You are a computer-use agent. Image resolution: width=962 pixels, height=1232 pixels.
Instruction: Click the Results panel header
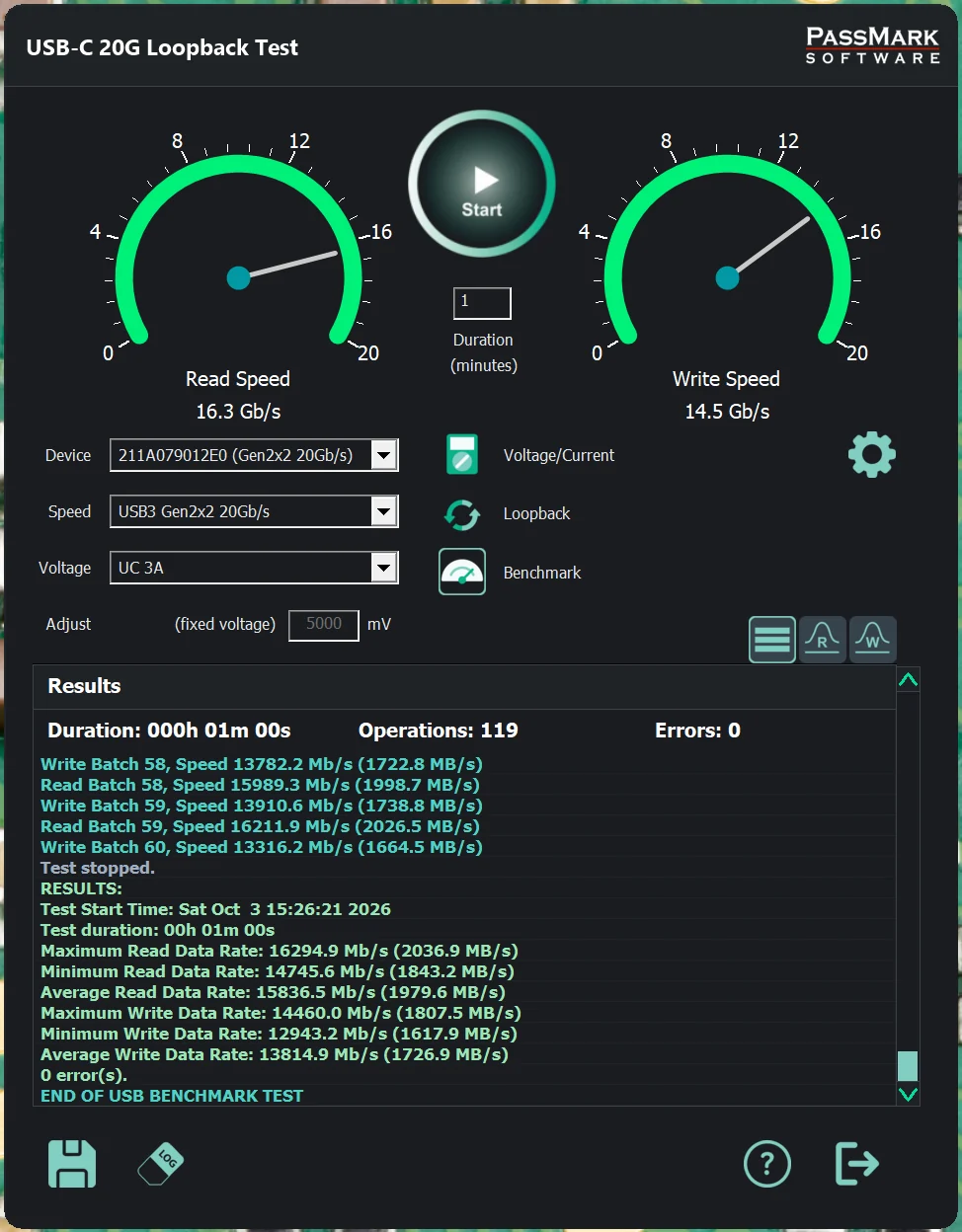(464, 686)
